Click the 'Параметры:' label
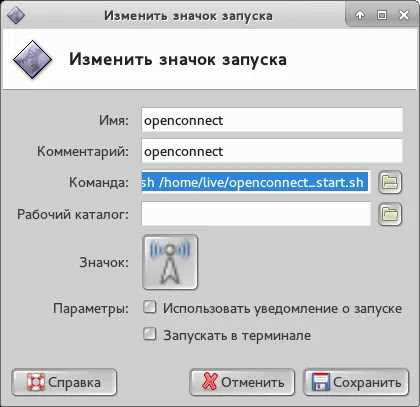 [91, 308]
